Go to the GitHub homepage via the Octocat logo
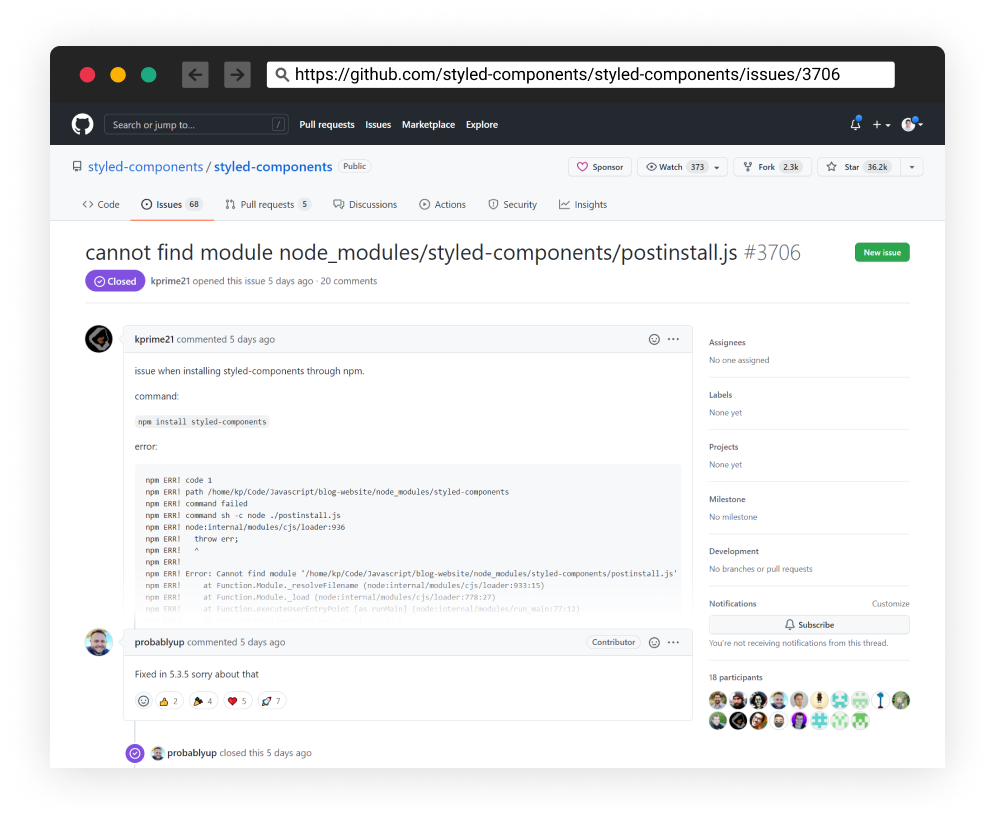This screenshot has height=822, width=995. (x=82, y=124)
